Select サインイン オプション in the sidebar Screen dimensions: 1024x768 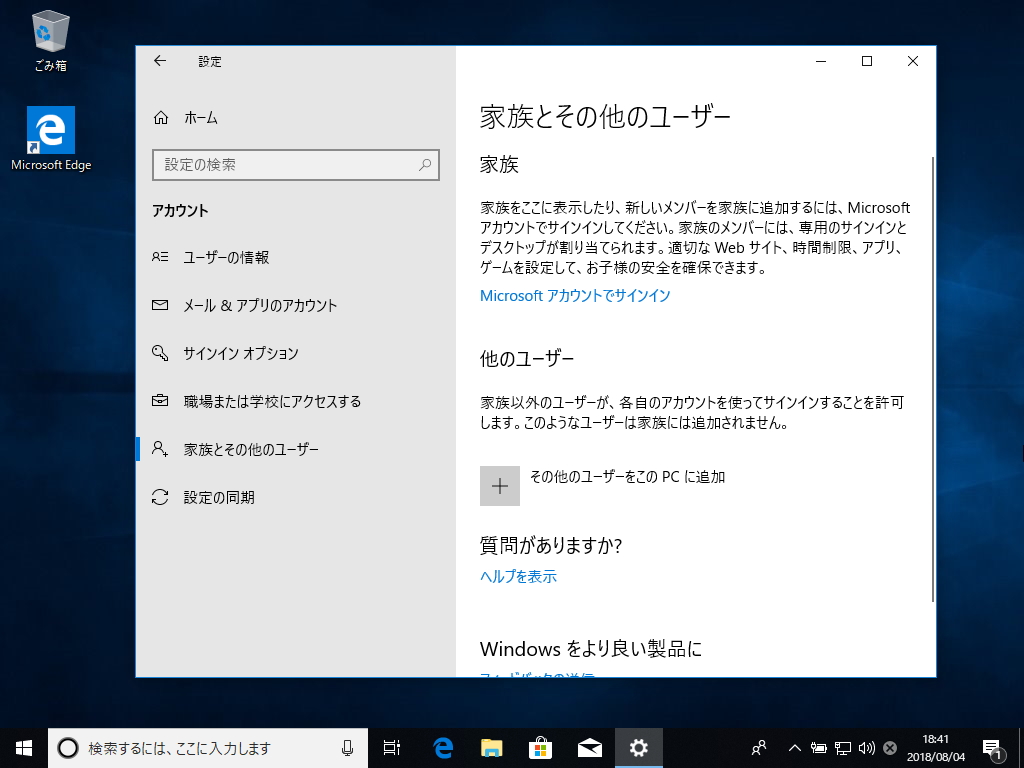240,353
